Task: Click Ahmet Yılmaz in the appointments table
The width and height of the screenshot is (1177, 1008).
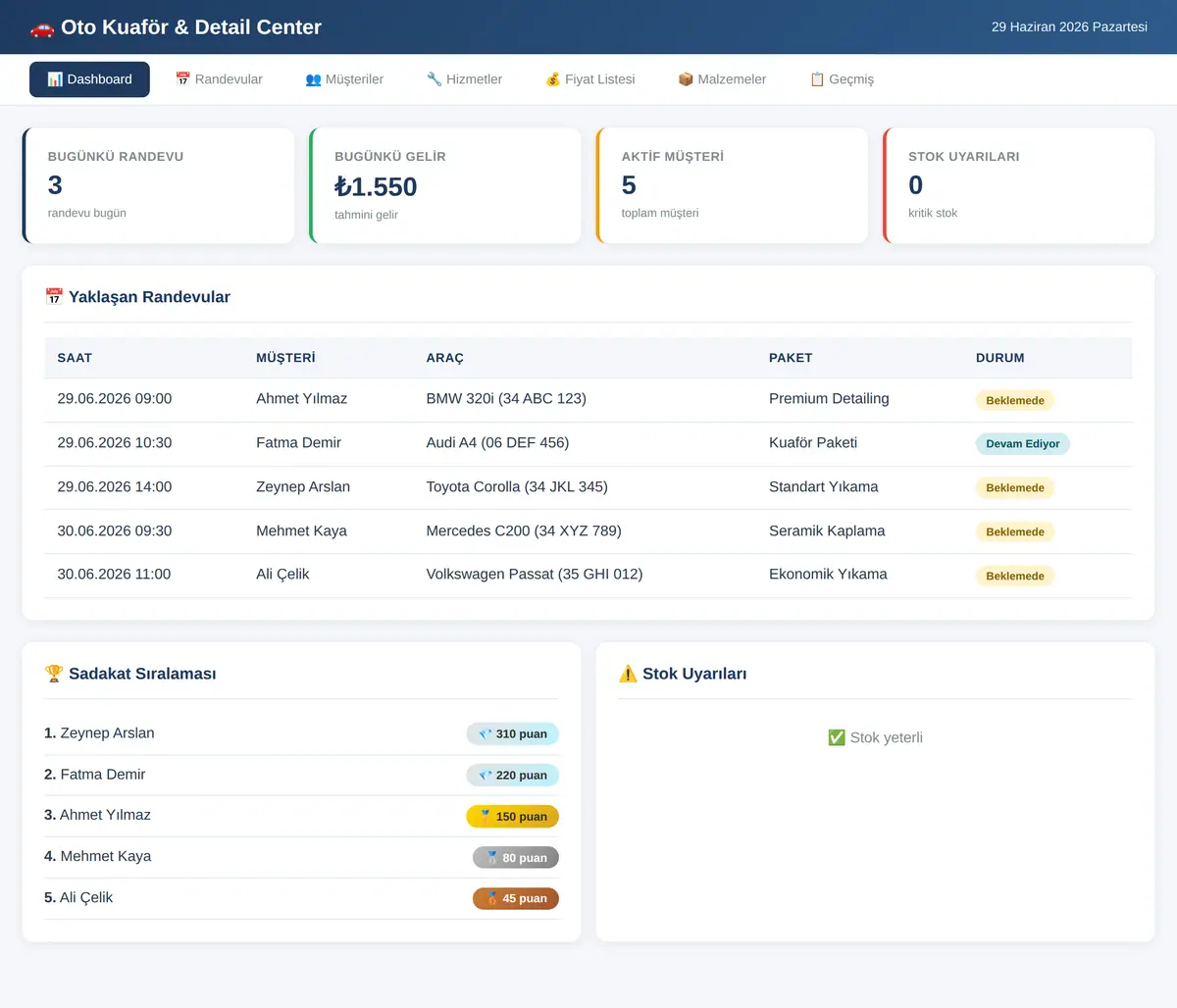Action: 301,398
